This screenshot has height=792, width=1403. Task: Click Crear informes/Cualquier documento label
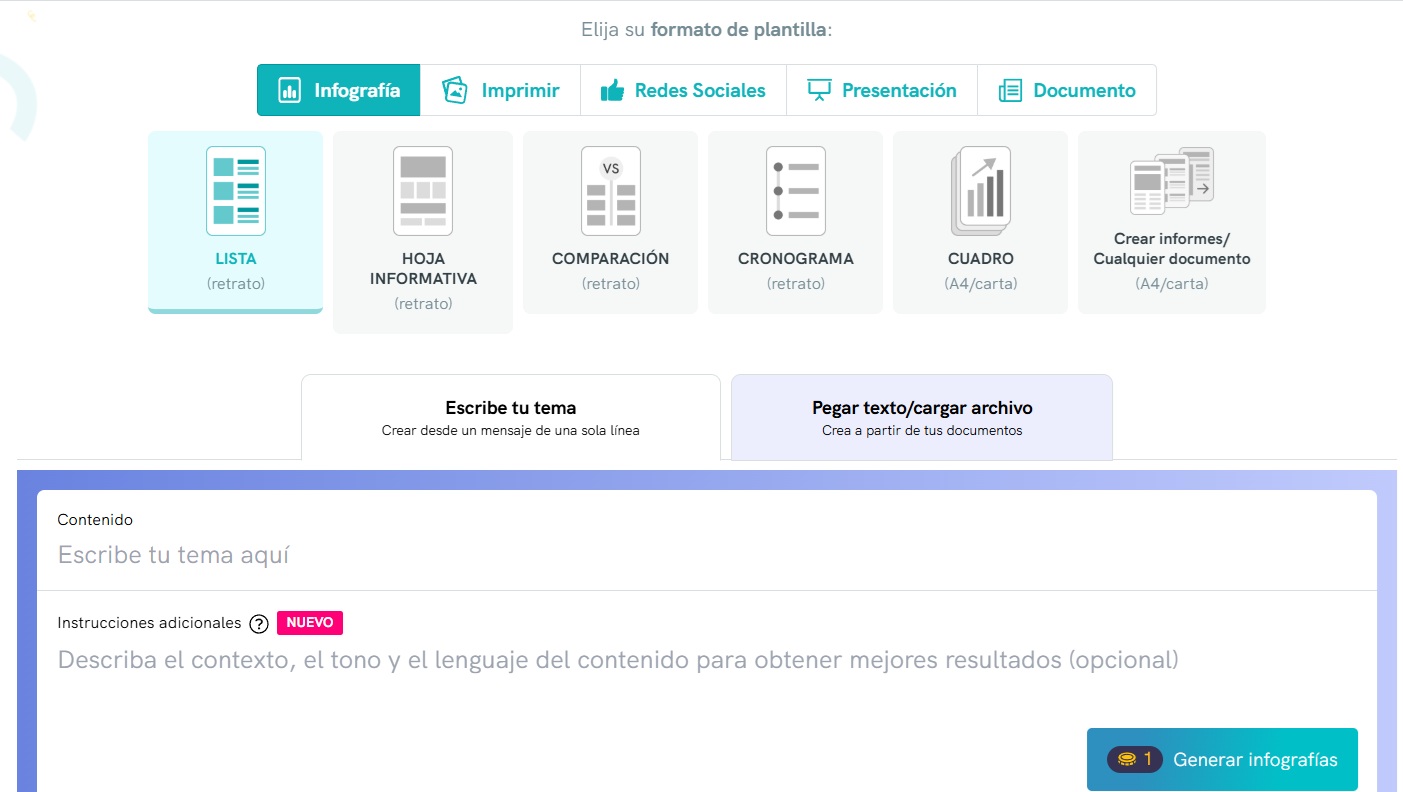point(1172,249)
